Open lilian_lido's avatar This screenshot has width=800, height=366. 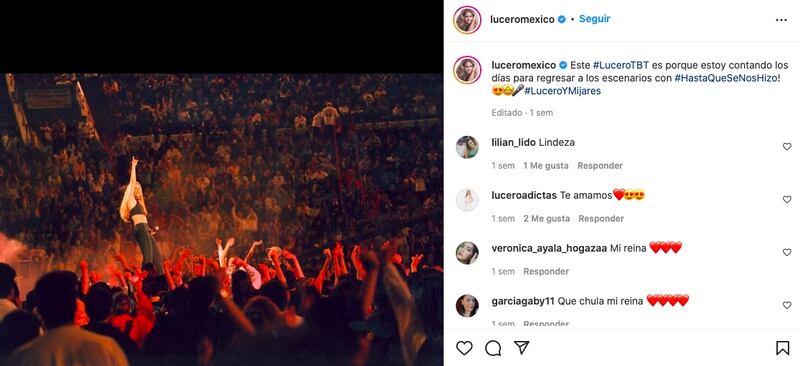click(x=467, y=147)
